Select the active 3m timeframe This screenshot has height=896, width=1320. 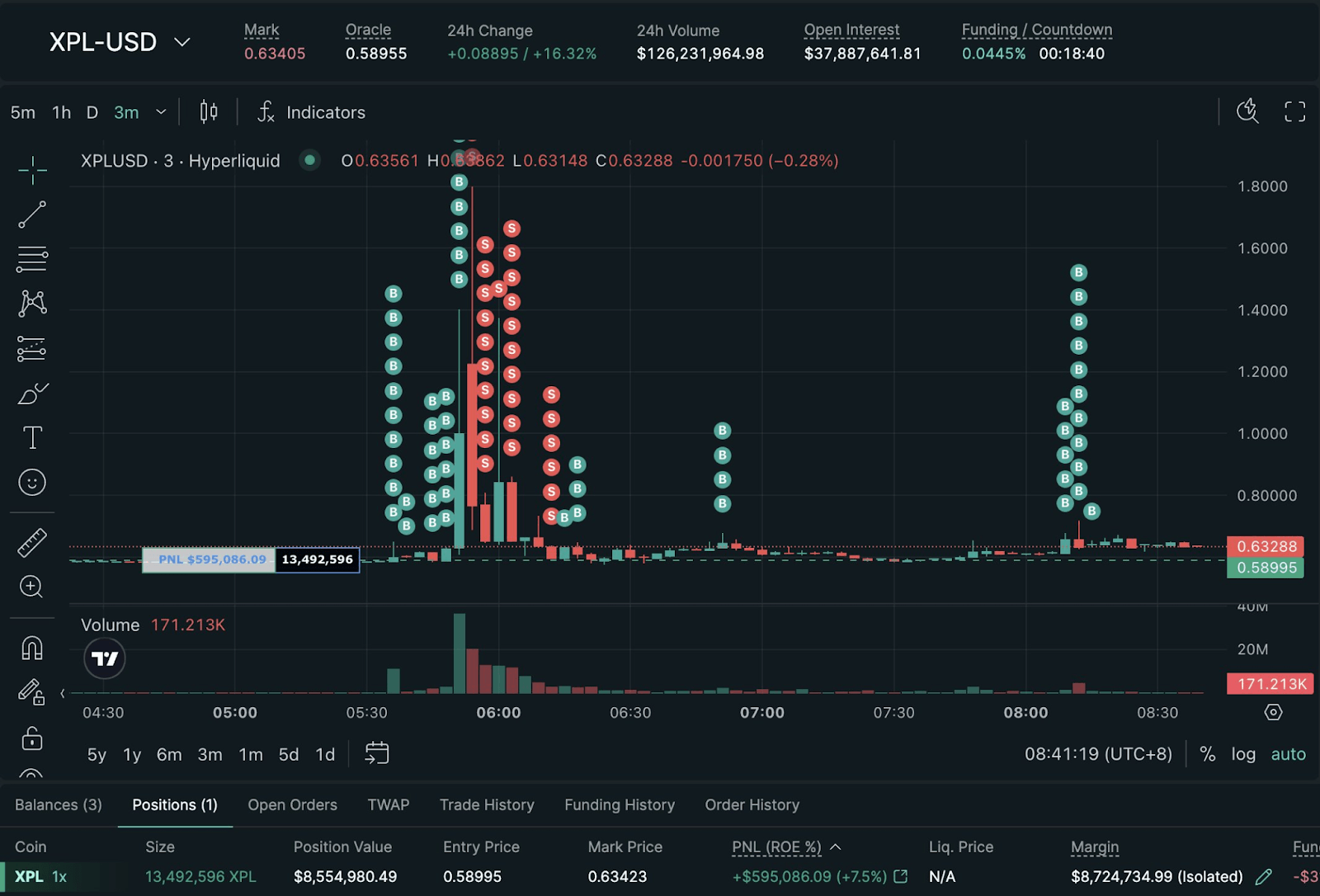pos(126,112)
